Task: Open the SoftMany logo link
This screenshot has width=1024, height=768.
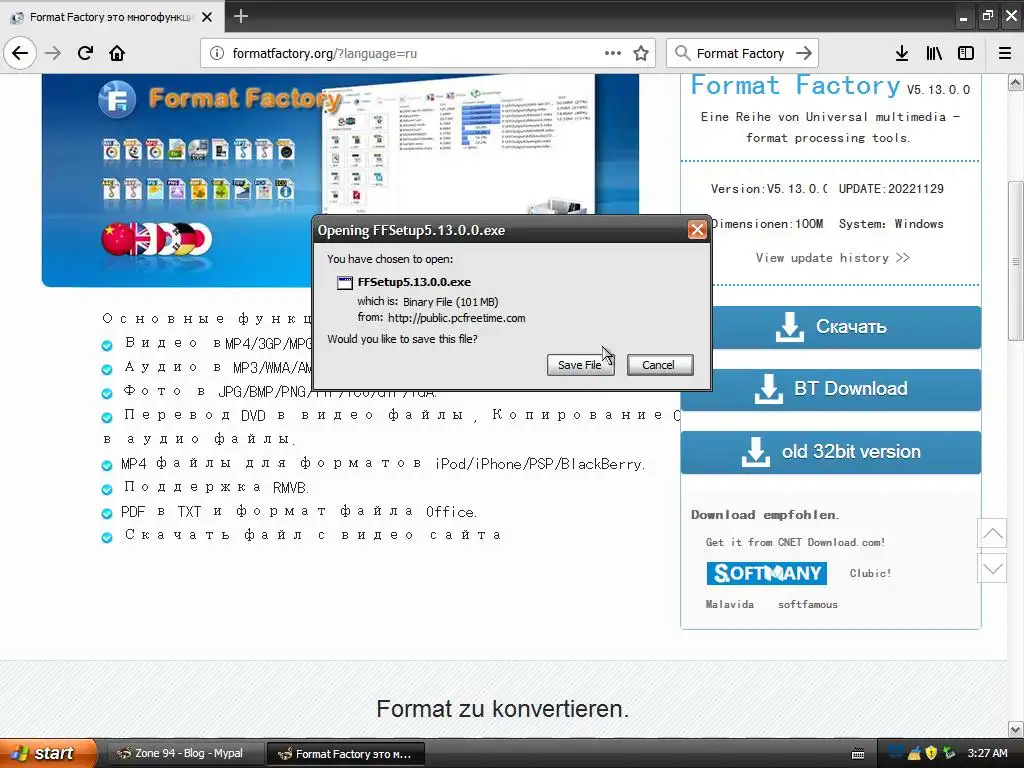Action: tap(767, 573)
